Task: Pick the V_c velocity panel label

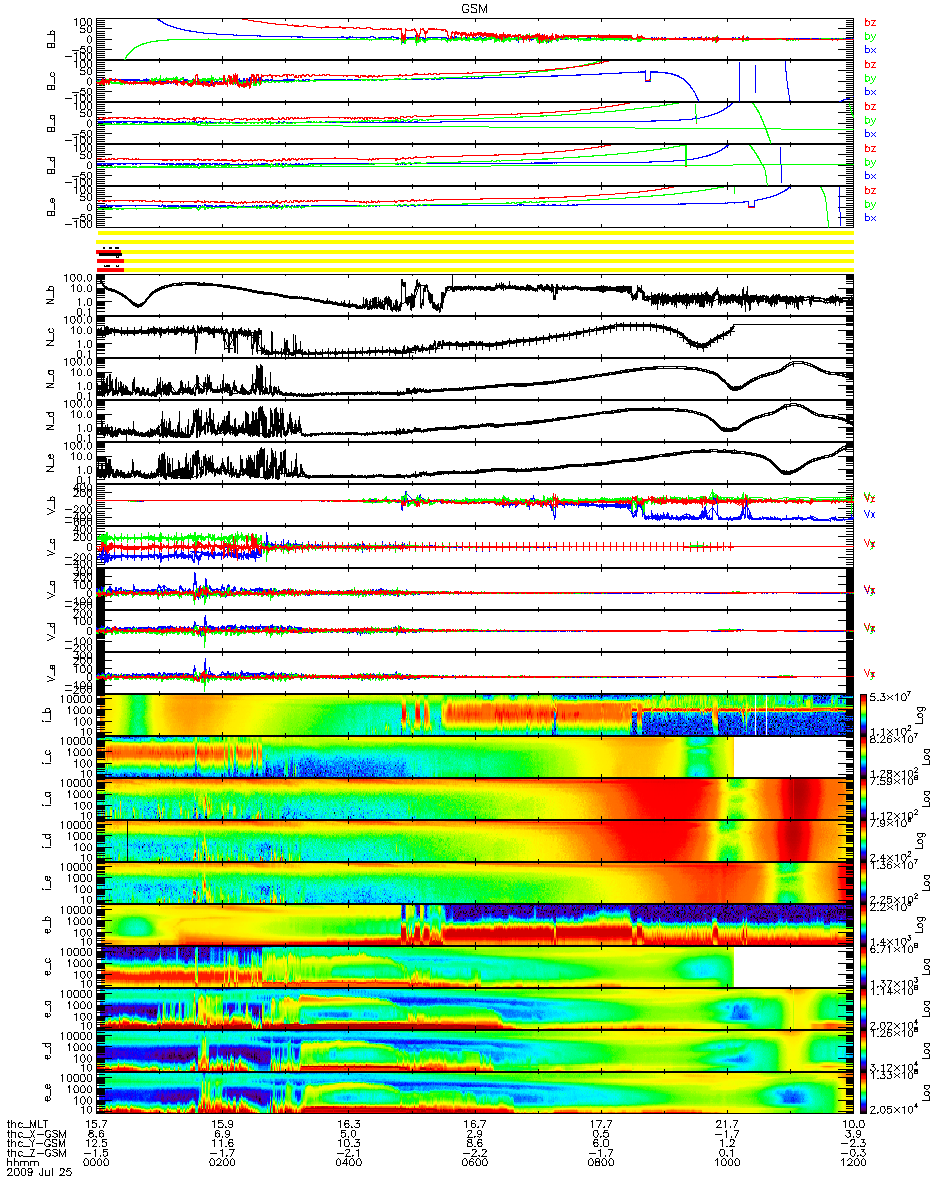Action: (51, 547)
